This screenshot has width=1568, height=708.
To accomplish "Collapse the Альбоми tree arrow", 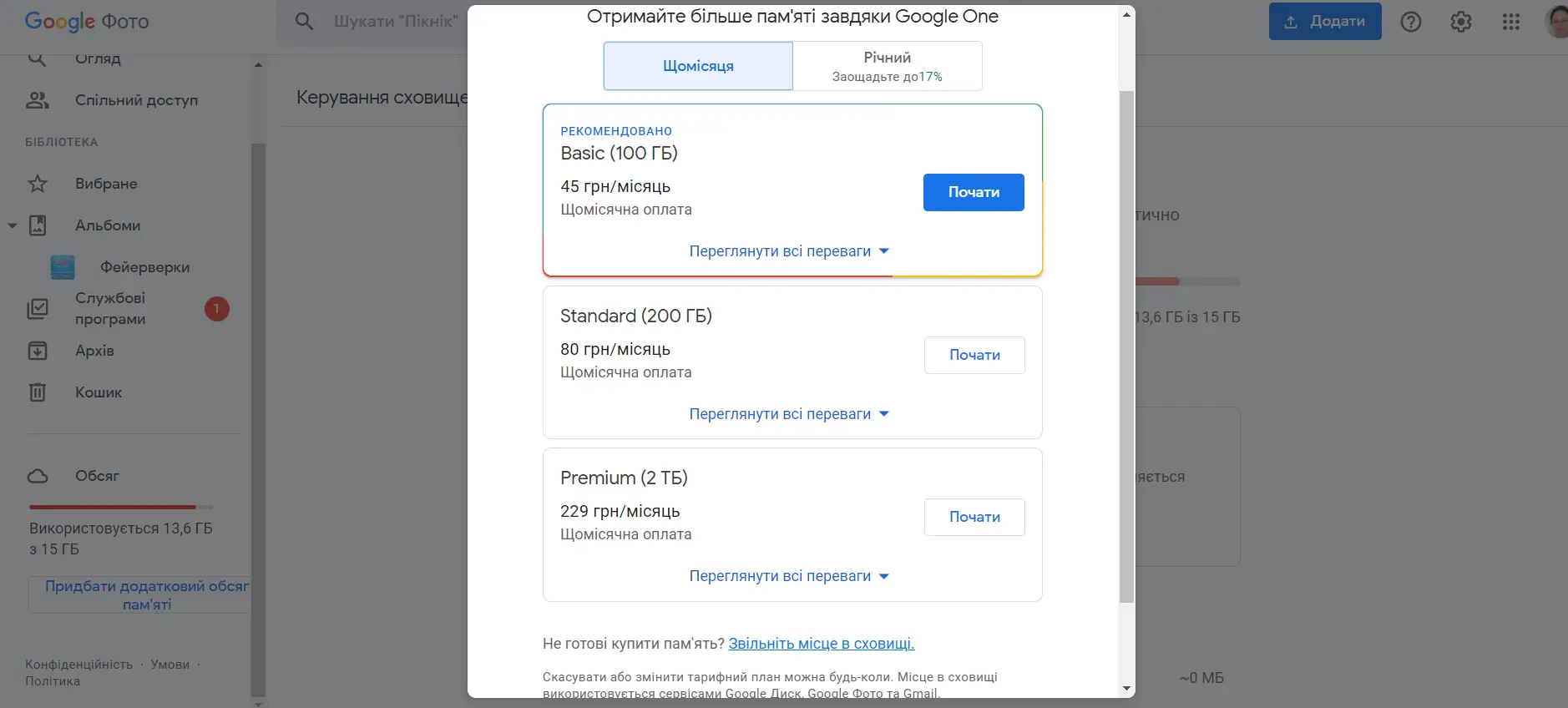I will pos(12,225).
